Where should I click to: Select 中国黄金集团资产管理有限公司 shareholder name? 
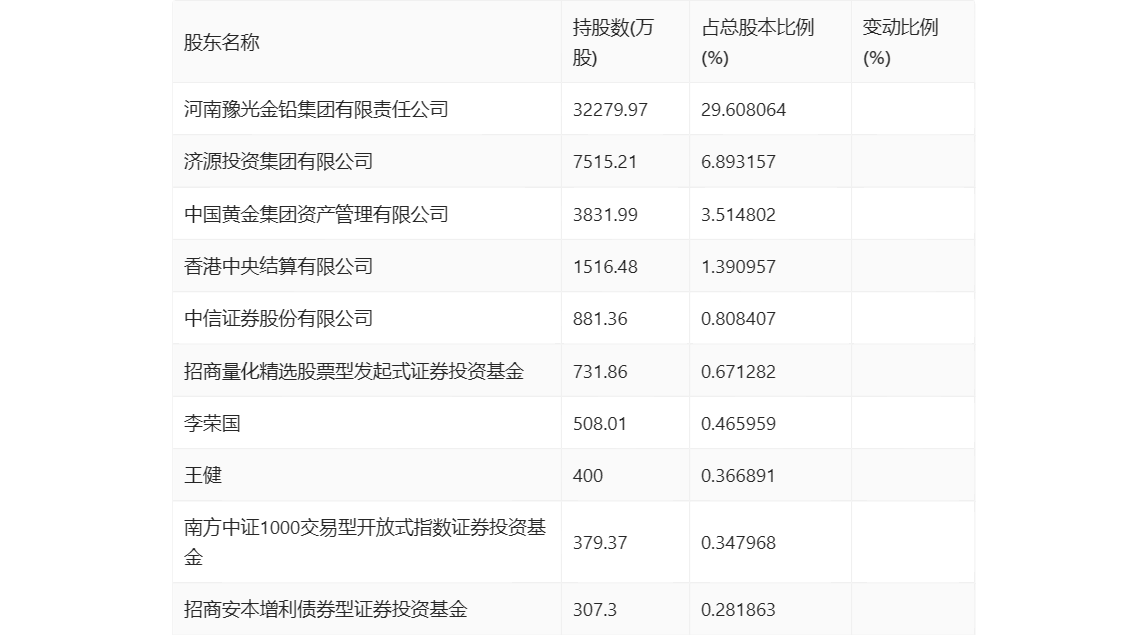coord(316,214)
